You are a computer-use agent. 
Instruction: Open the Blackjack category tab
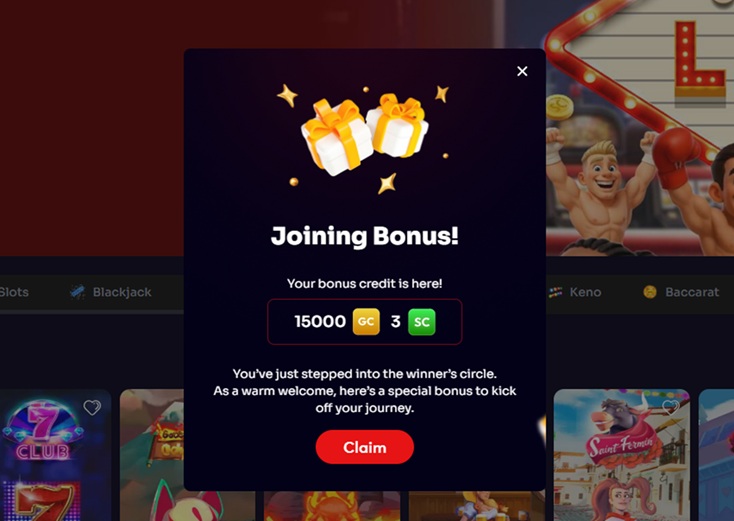coord(110,292)
